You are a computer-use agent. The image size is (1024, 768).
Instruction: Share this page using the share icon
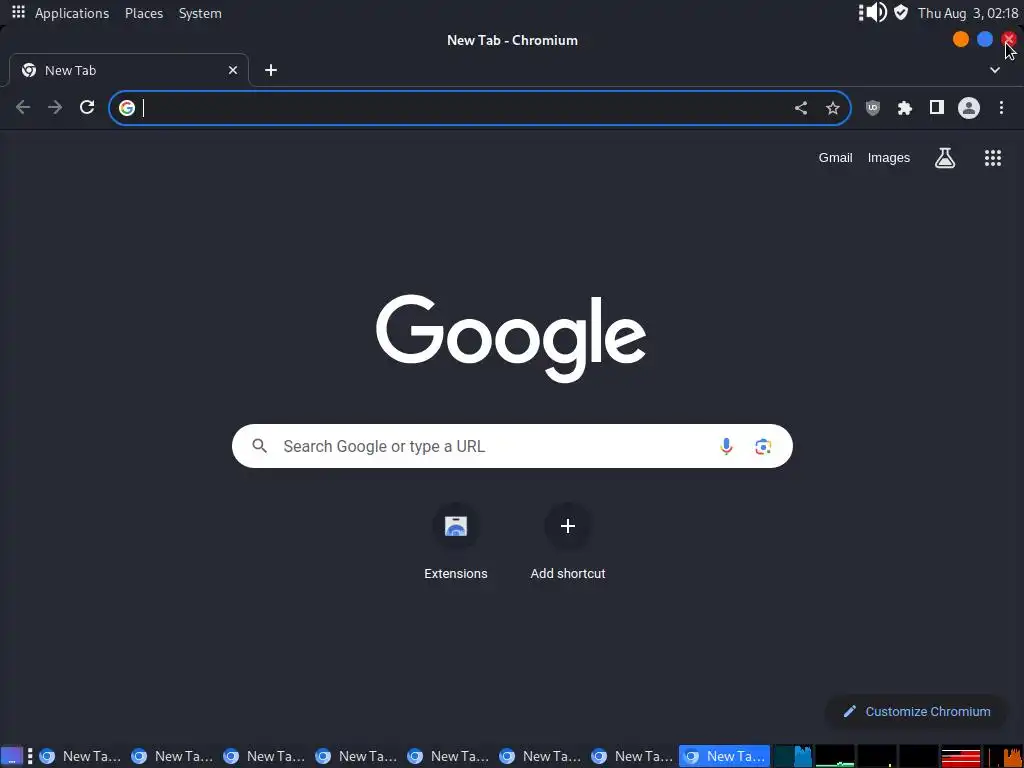point(801,108)
